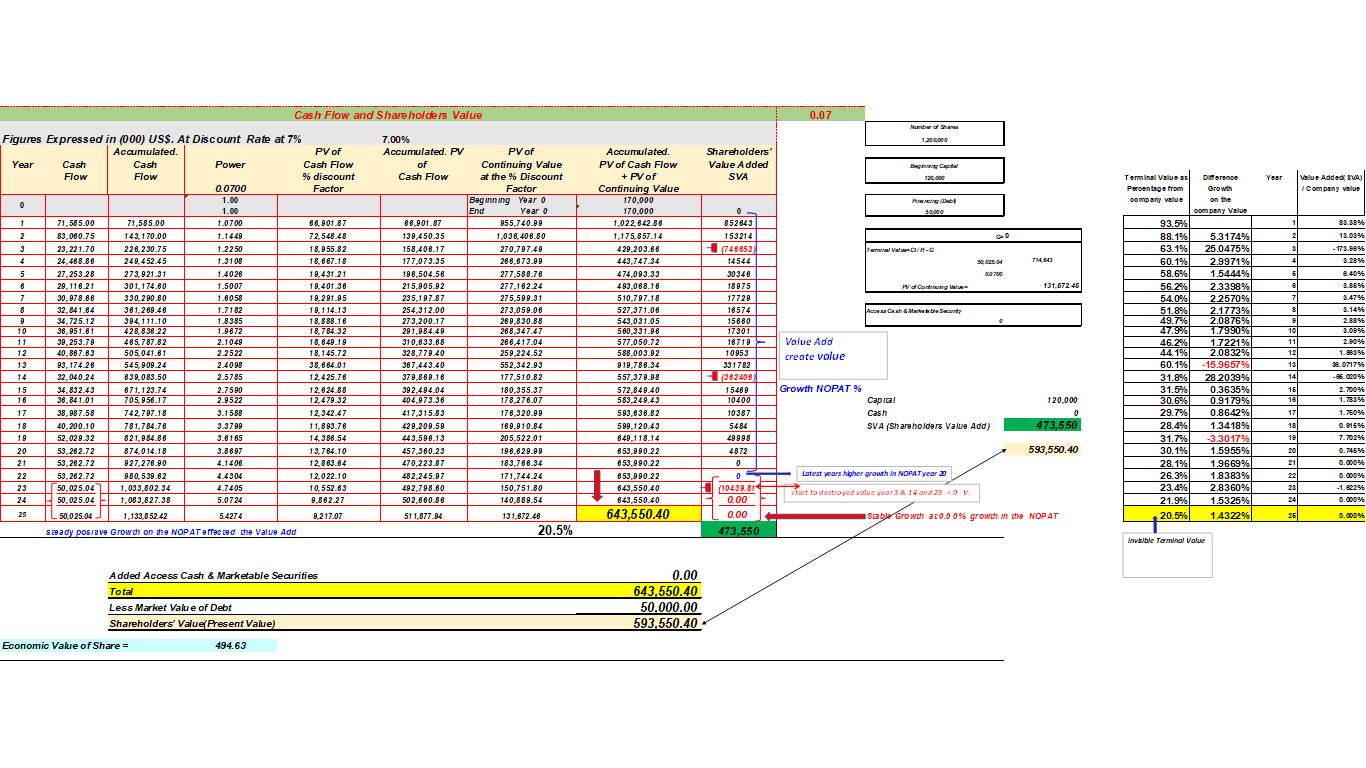Select the 'Growth NOPAT %' label

tap(819, 388)
